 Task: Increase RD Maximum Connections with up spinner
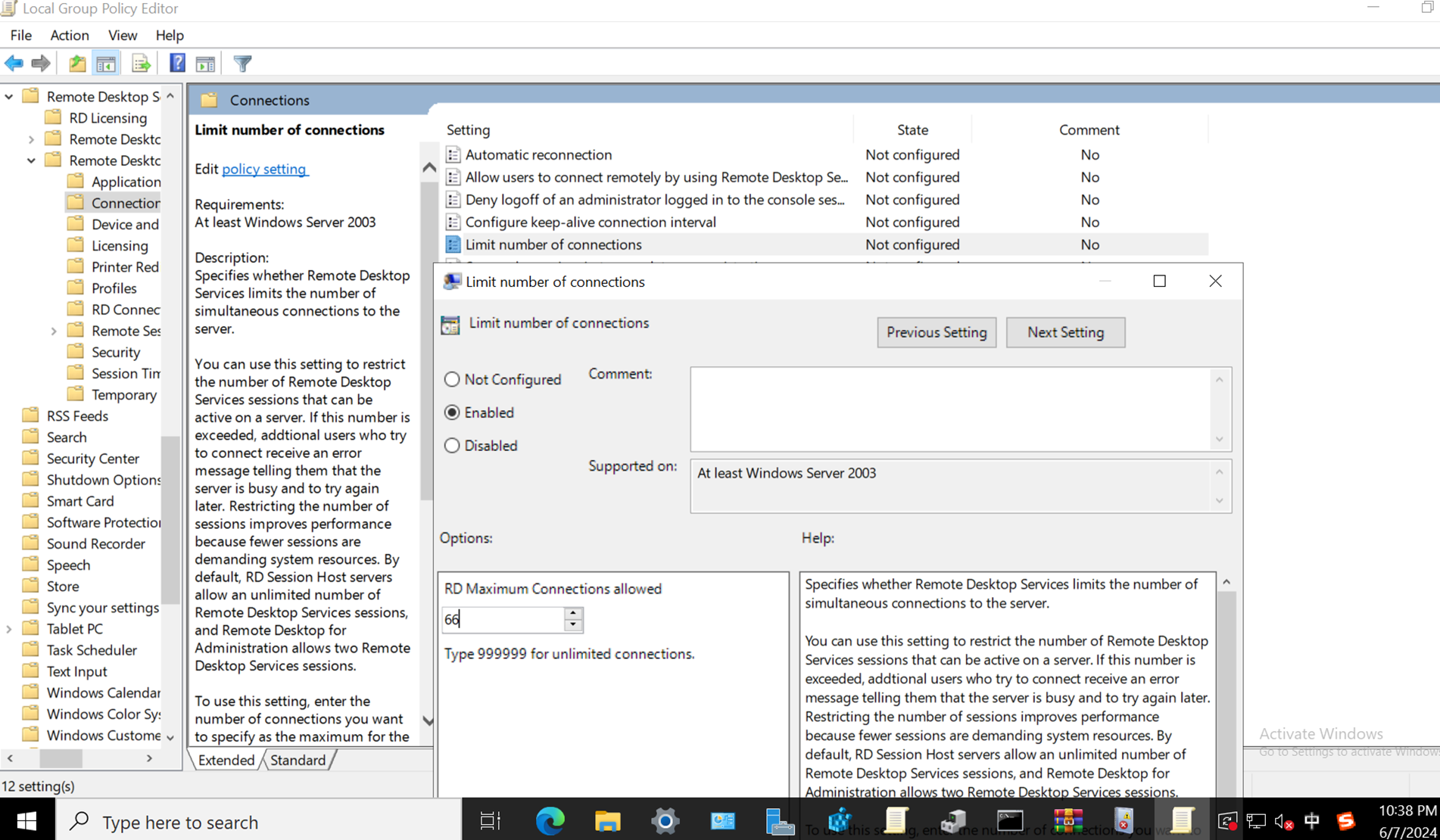[x=573, y=613]
